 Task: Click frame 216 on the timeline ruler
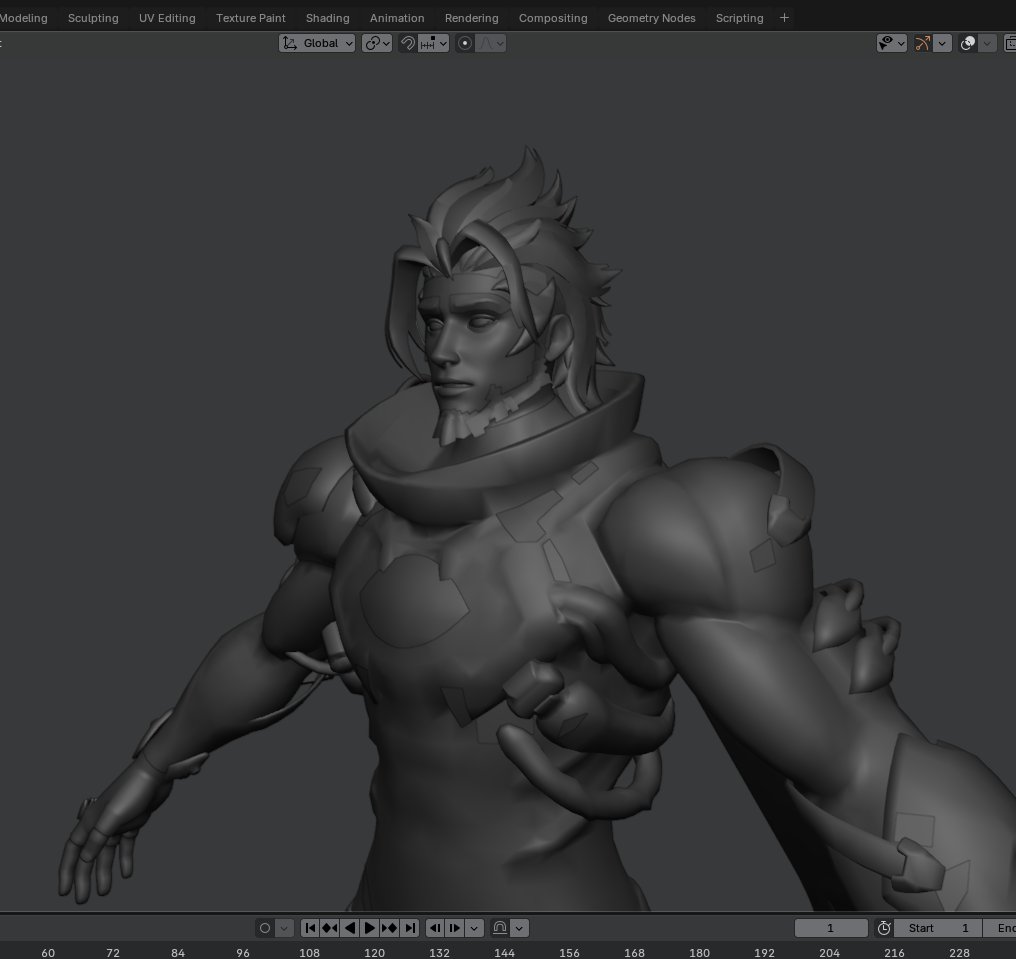point(894,953)
